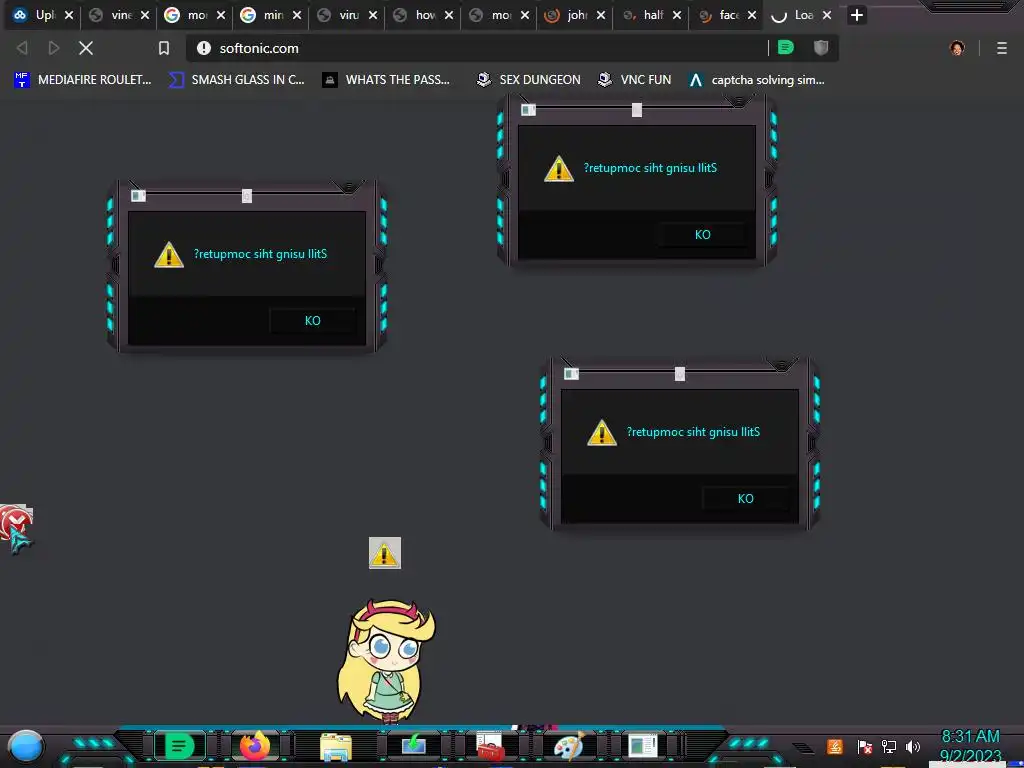1024x768 pixels.
Task: Open the green chat app in taskbar
Action: [x=179, y=746]
